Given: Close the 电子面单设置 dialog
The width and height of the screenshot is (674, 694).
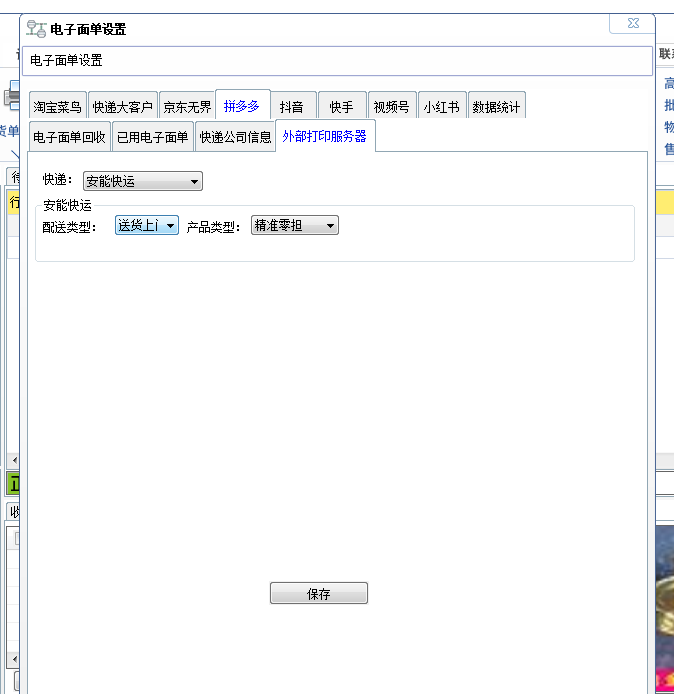Looking at the screenshot, I should 632,23.
